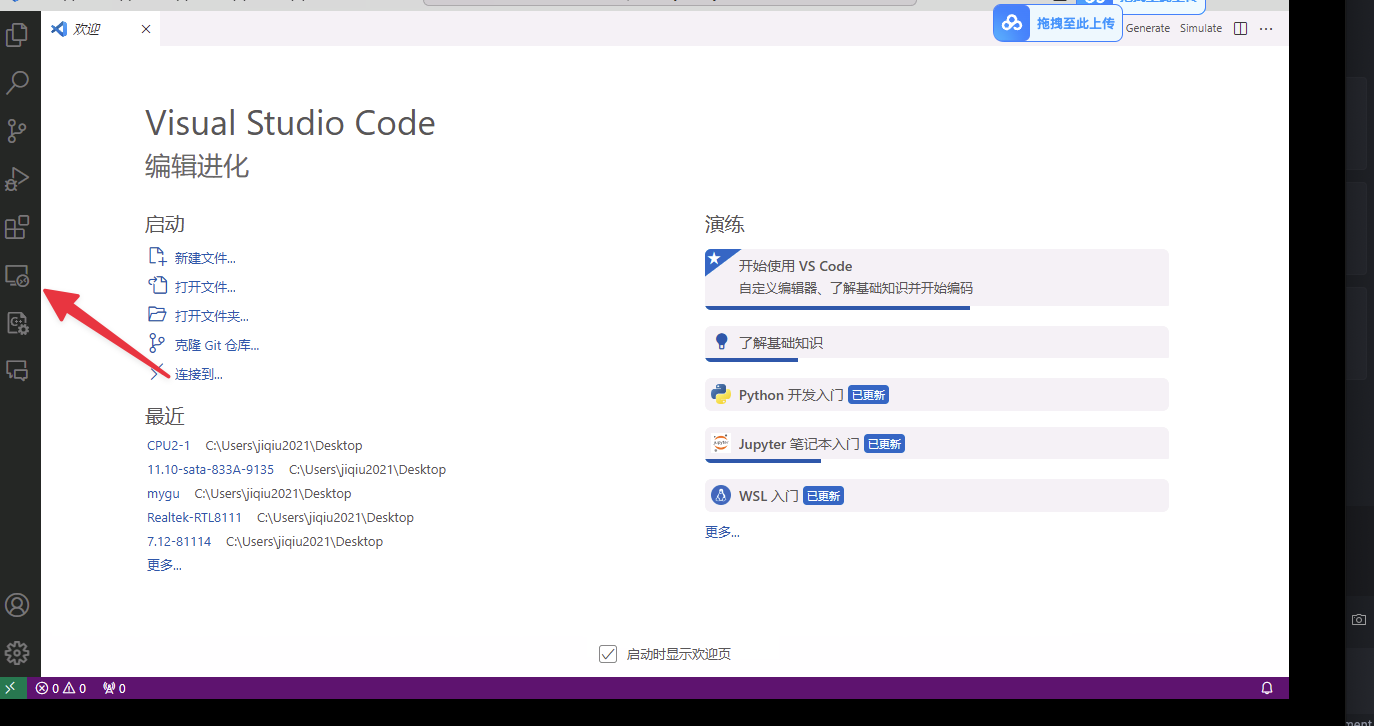The width and height of the screenshot is (1374, 726).
Task: Show errors and warnings in status bar
Action: pyautogui.click(x=61, y=688)
